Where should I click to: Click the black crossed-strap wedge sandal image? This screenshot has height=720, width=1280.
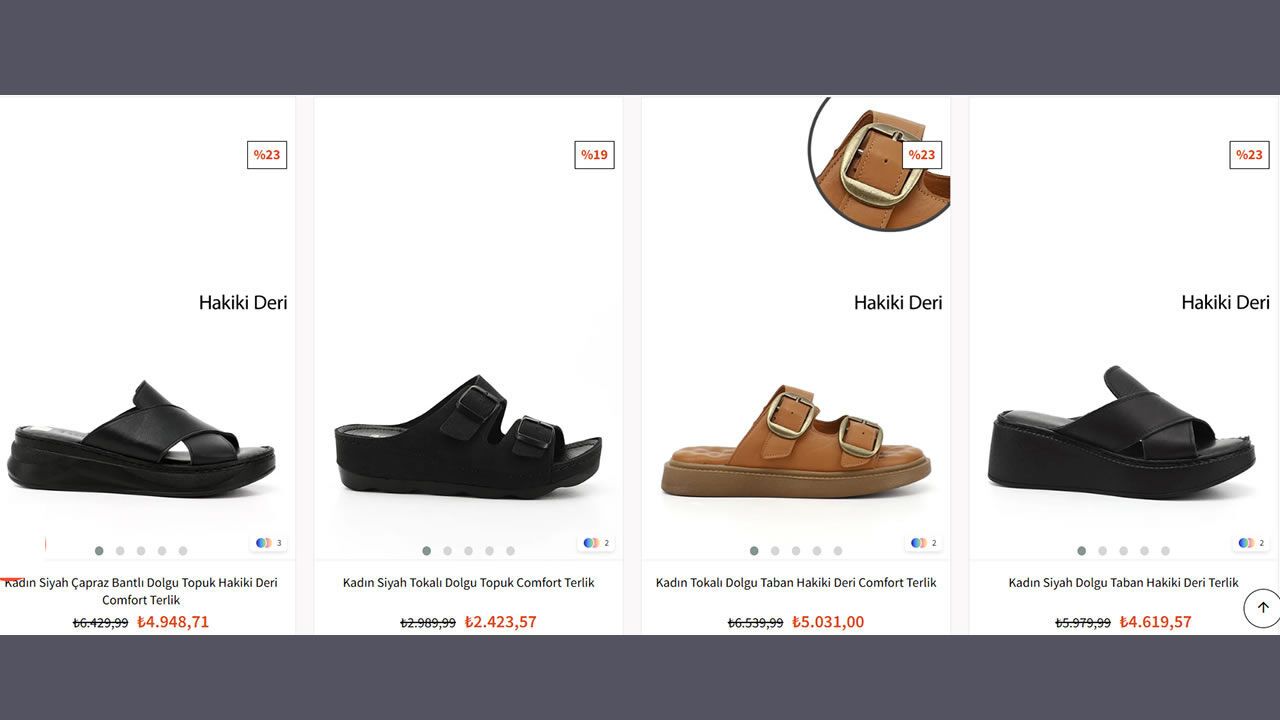coord(141,437)
